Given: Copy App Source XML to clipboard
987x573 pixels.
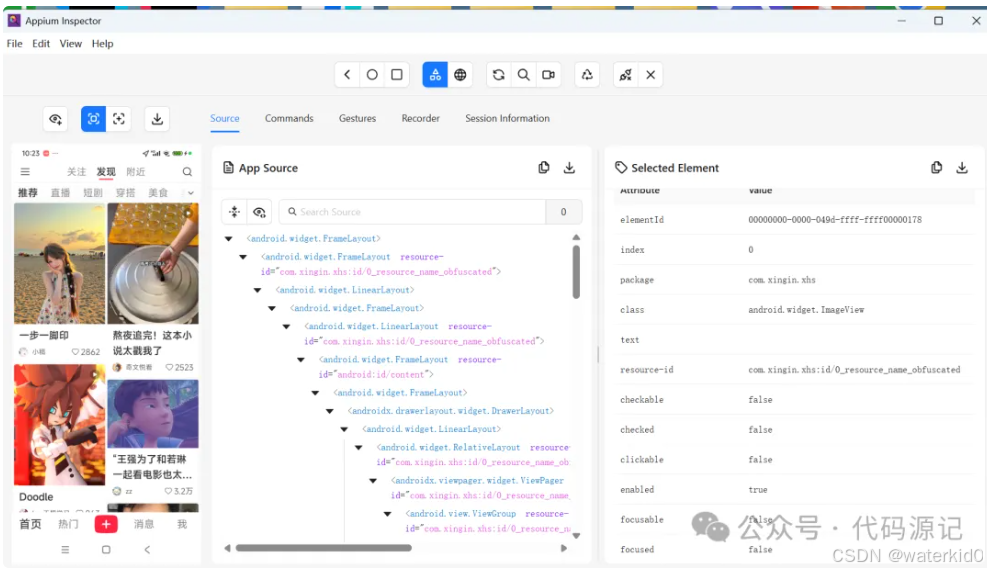Looking at the screenshot, I should pyautogui.click(x=544, y=167).
